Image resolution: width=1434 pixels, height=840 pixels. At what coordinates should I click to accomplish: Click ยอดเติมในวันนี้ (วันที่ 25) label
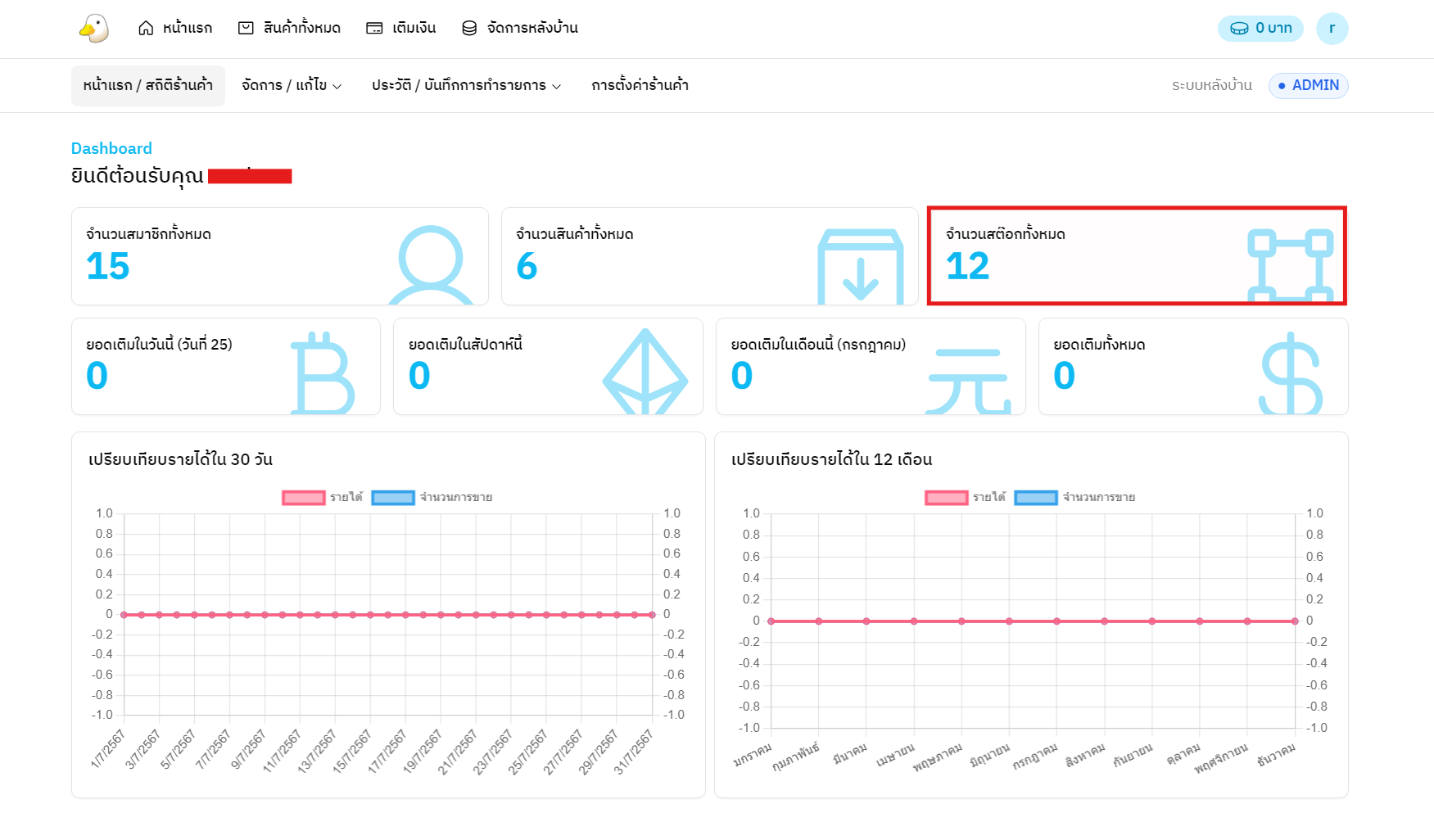tap(159, 344)
